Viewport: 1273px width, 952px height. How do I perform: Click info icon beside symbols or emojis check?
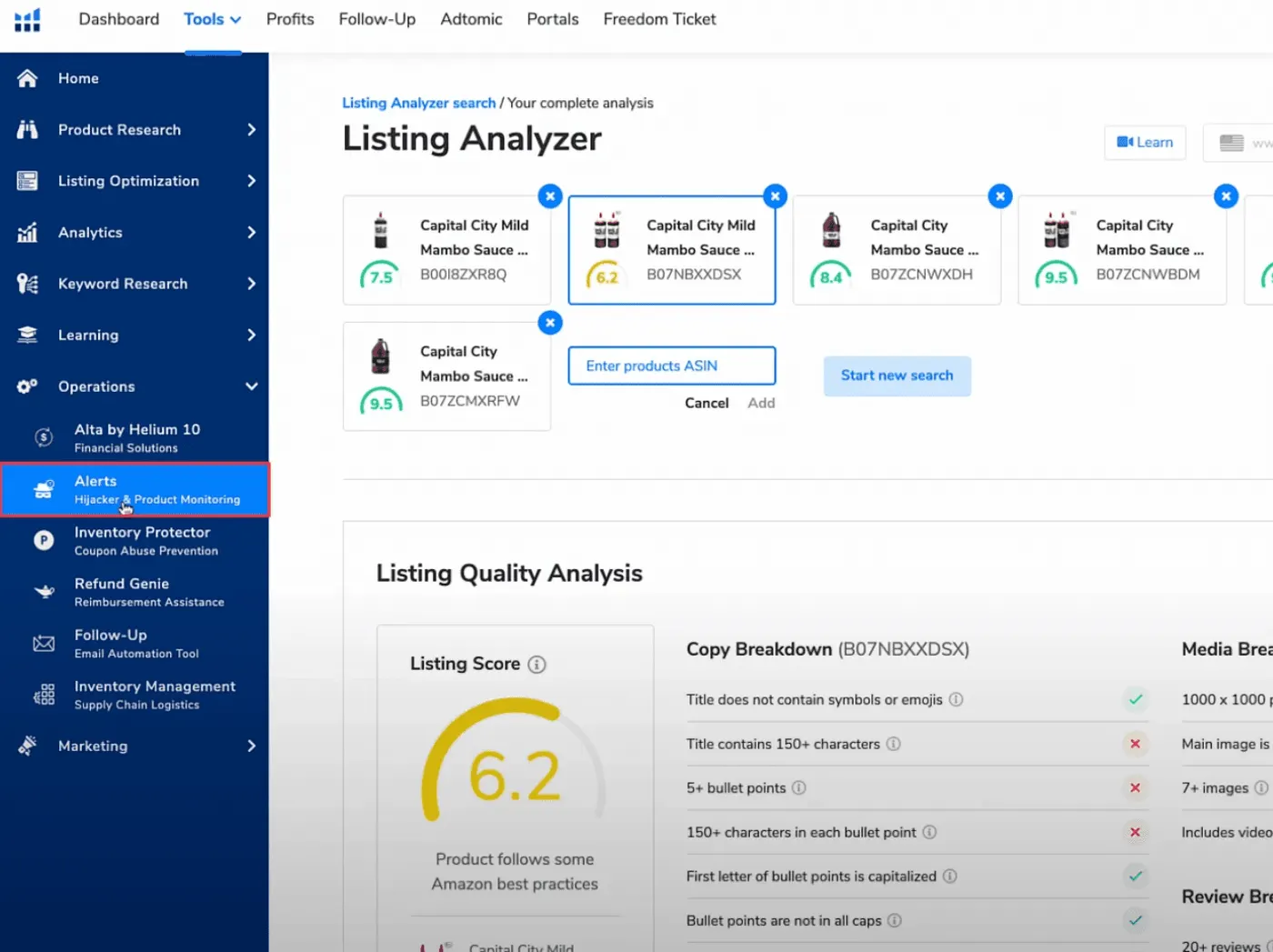(957, 699)
